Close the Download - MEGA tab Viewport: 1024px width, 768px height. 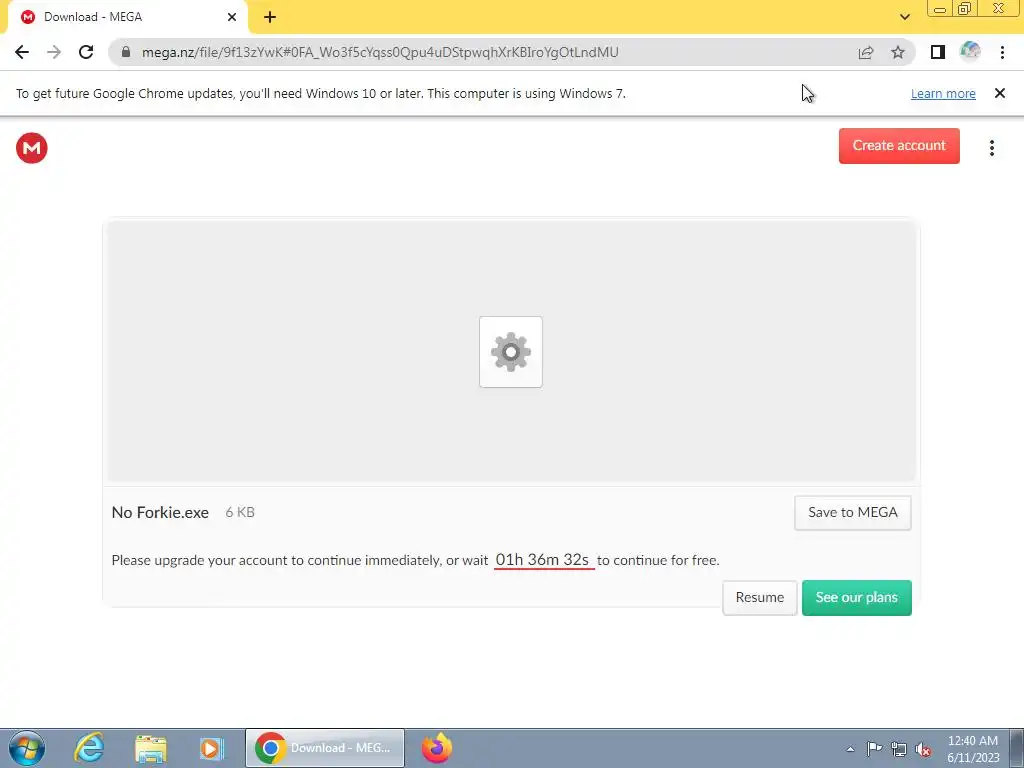click(232, 17)
